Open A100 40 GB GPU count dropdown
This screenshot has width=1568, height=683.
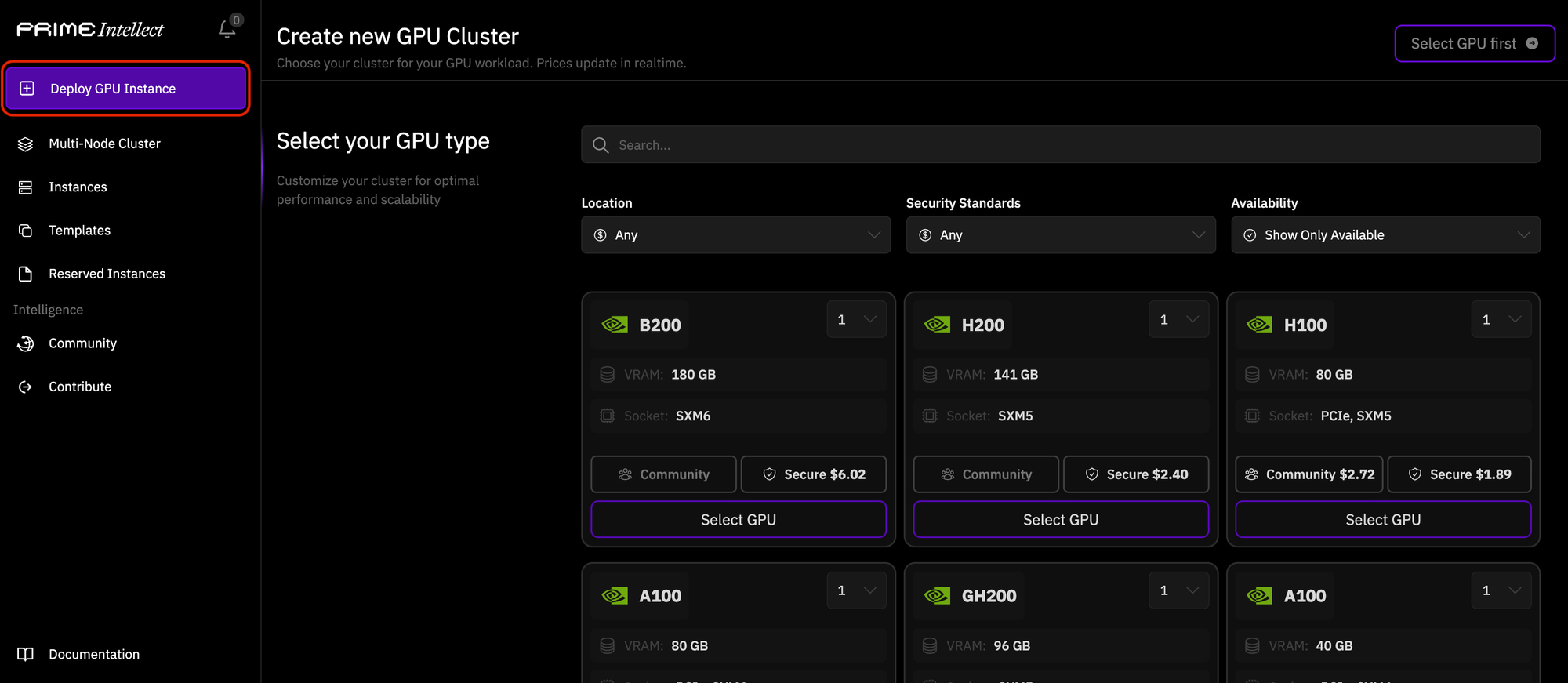click(x=1501, y=590)
